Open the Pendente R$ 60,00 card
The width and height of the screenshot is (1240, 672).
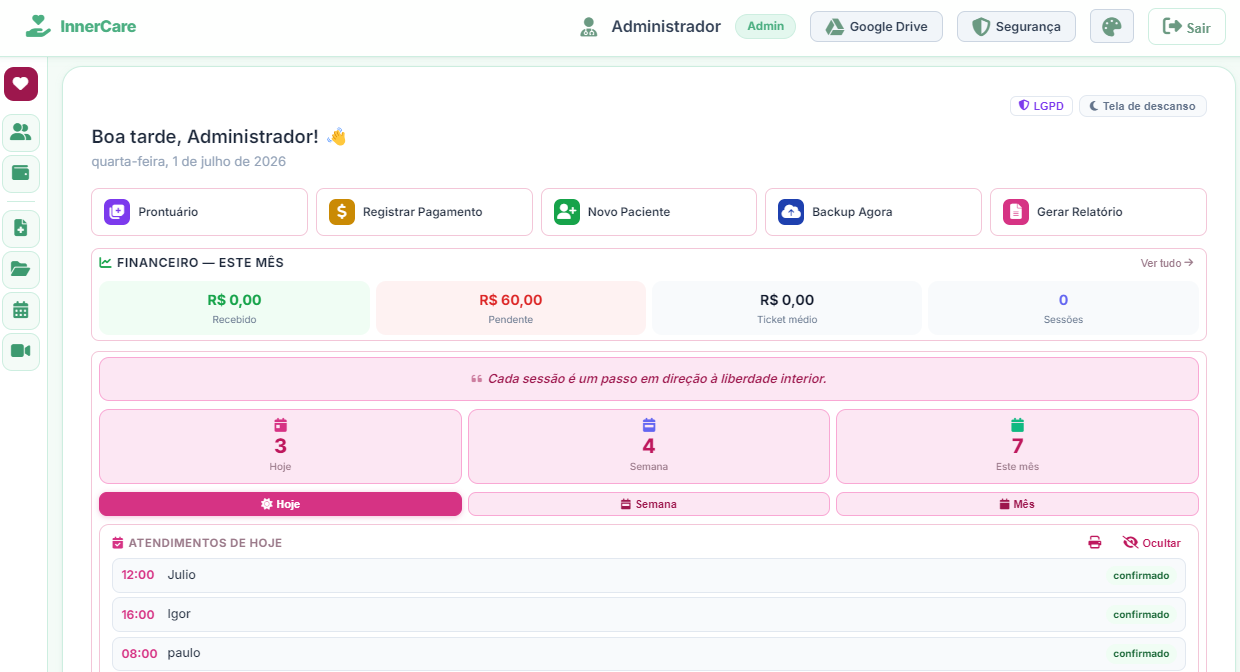pos(511,308)
